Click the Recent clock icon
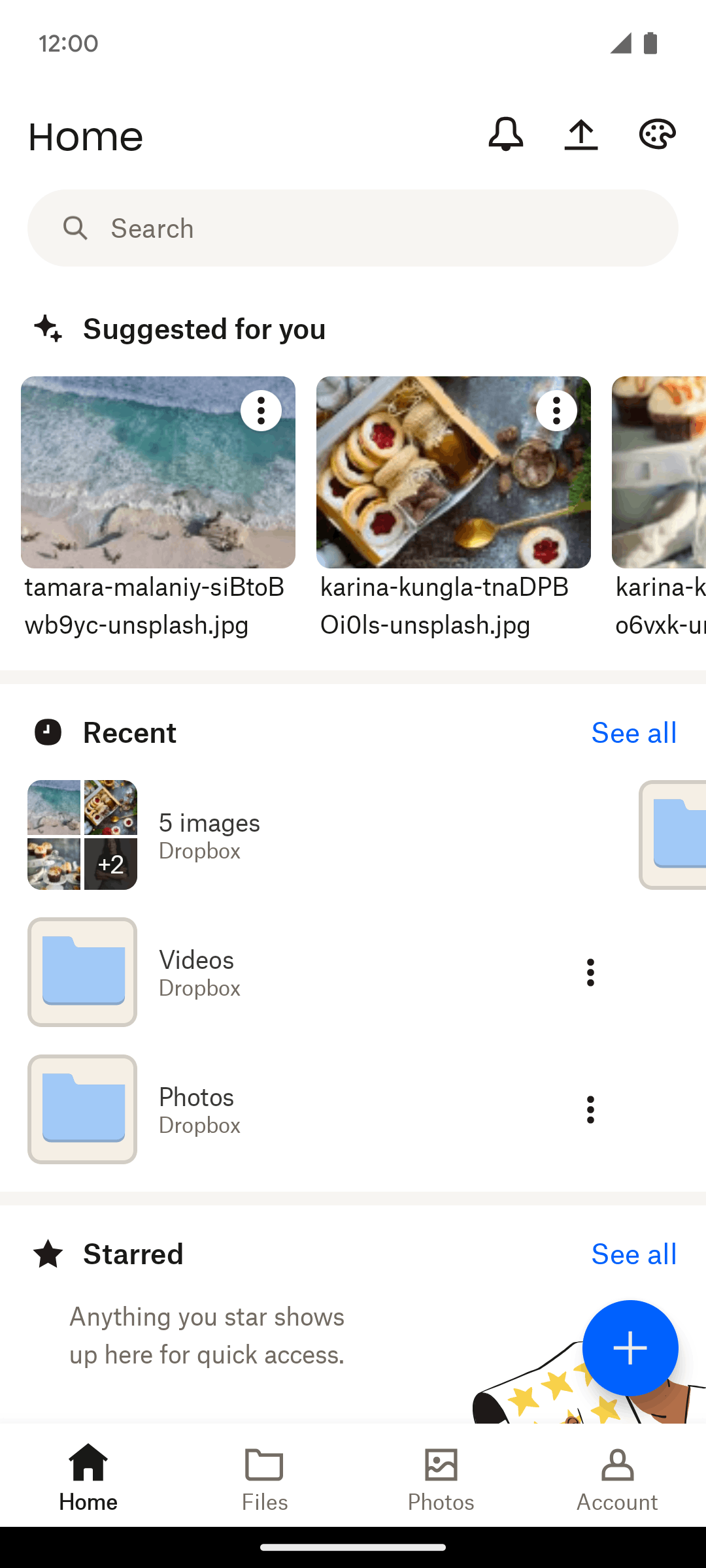The width and height of the screenshot is (706, 1568). pyautogui.click(x=48, y=732)
